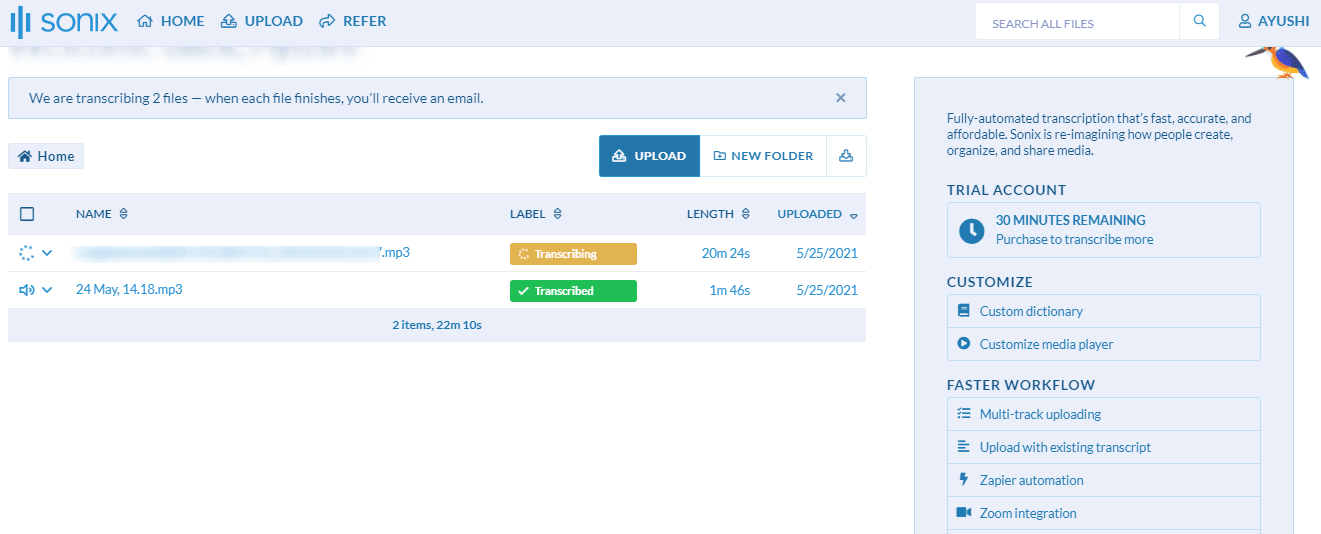Dismiss the transcribing notification banner
This screenshot has width=1321, height=534.
840,98
